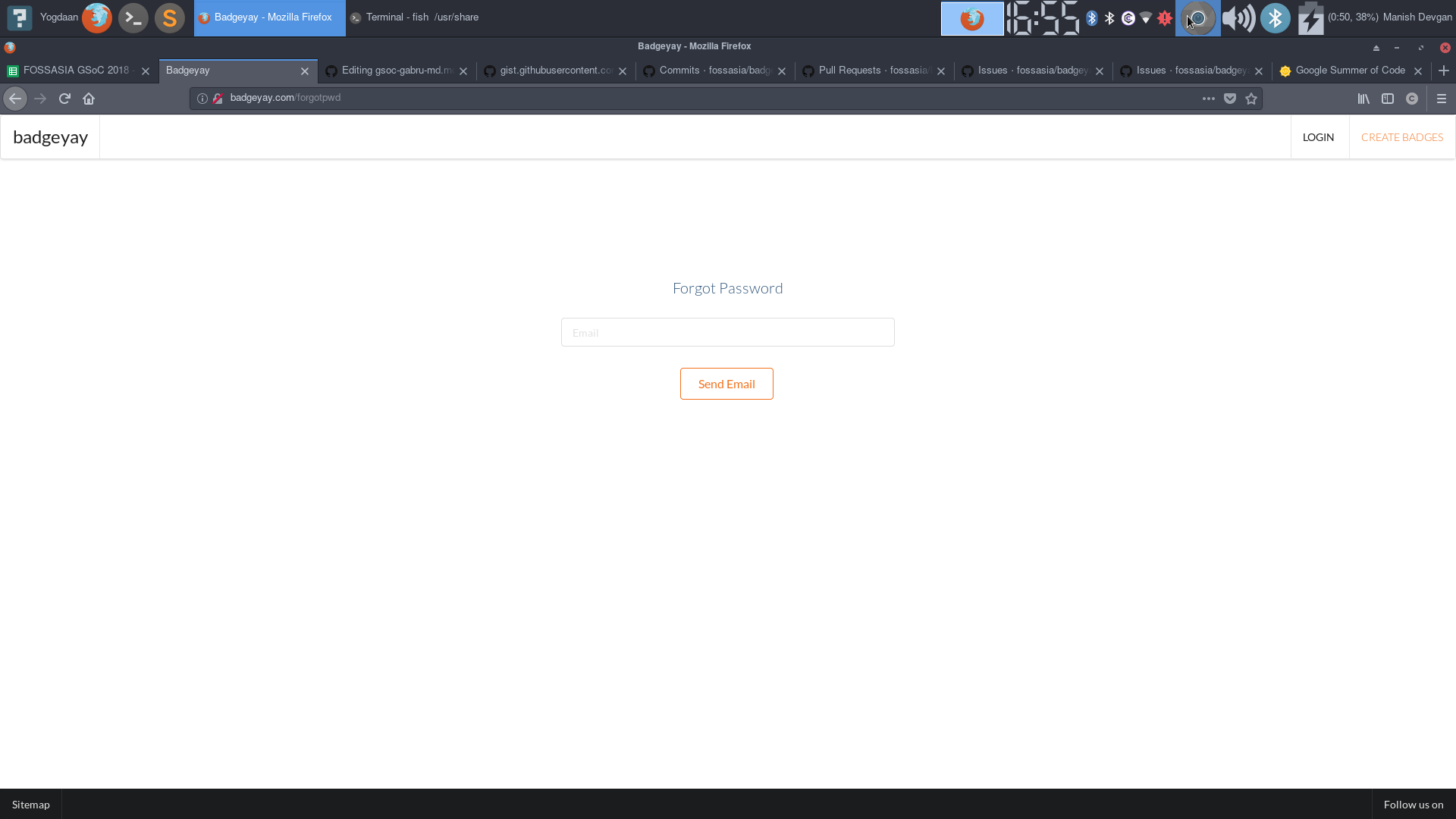The height and width of the screenshot is (819, 1456).
Task: Save page to Pocket
Action: point(1230,99)
